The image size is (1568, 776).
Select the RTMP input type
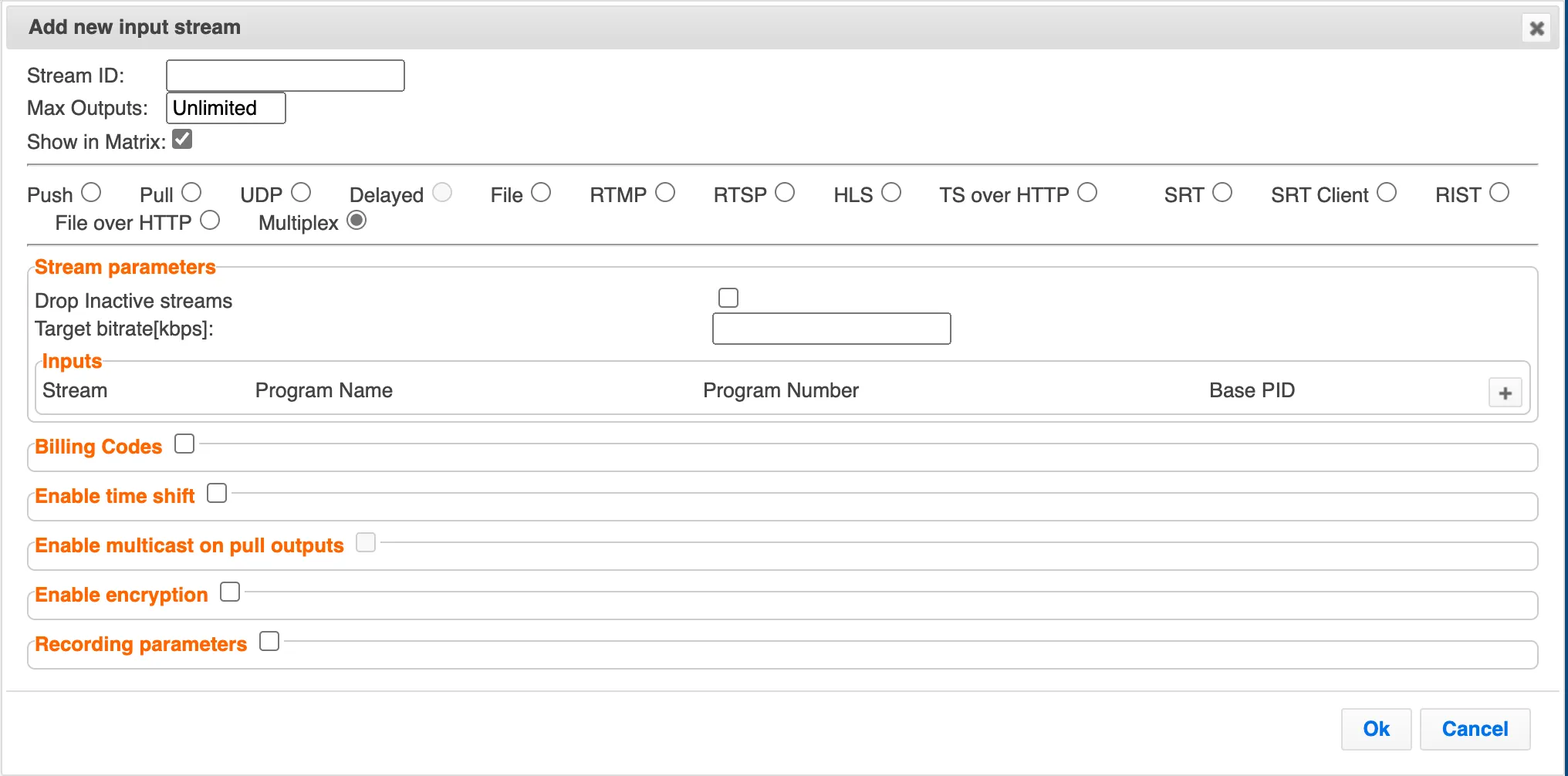[665, 192]
